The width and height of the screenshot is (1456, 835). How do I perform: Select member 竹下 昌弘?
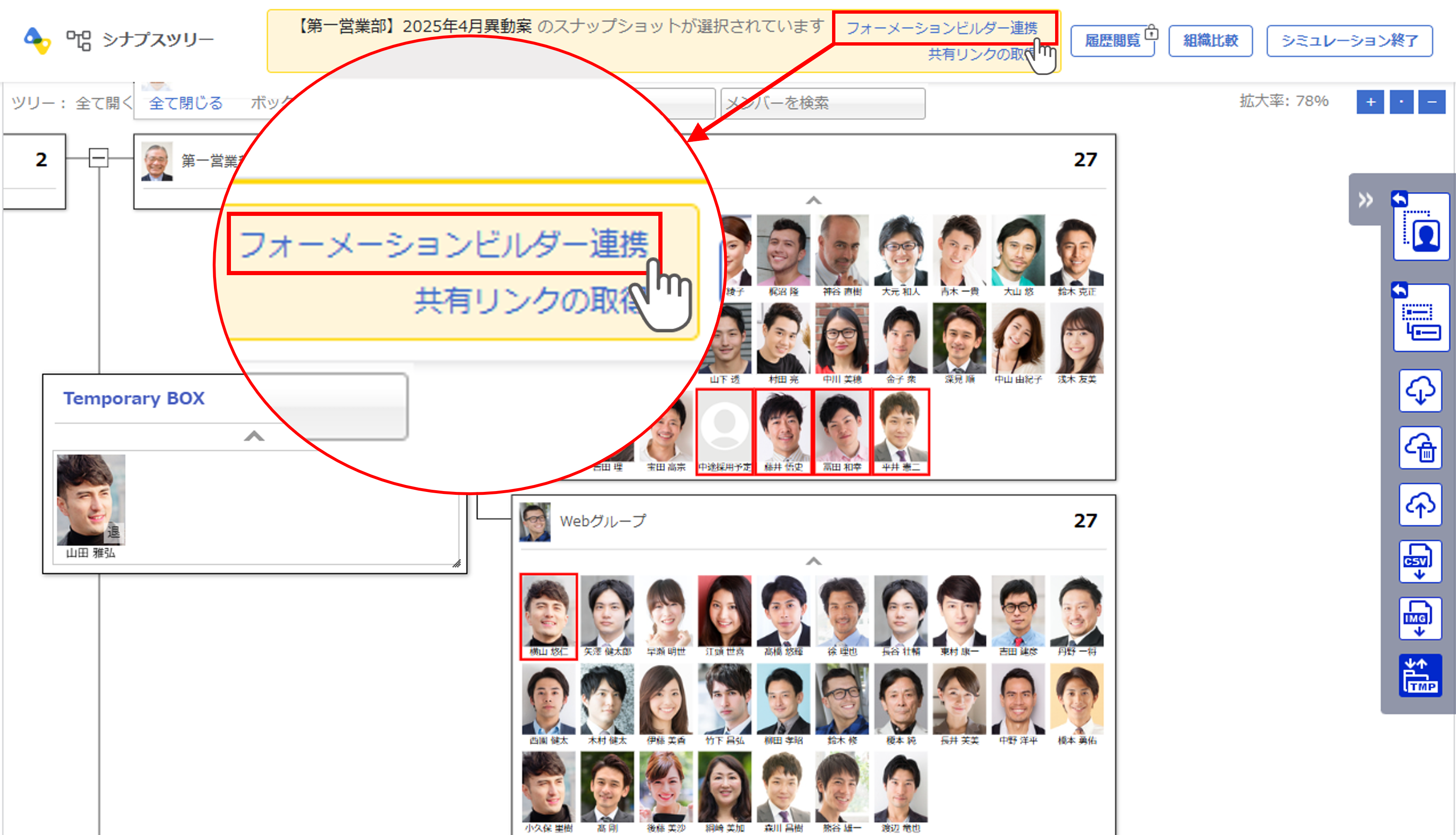tap(725, 705)
